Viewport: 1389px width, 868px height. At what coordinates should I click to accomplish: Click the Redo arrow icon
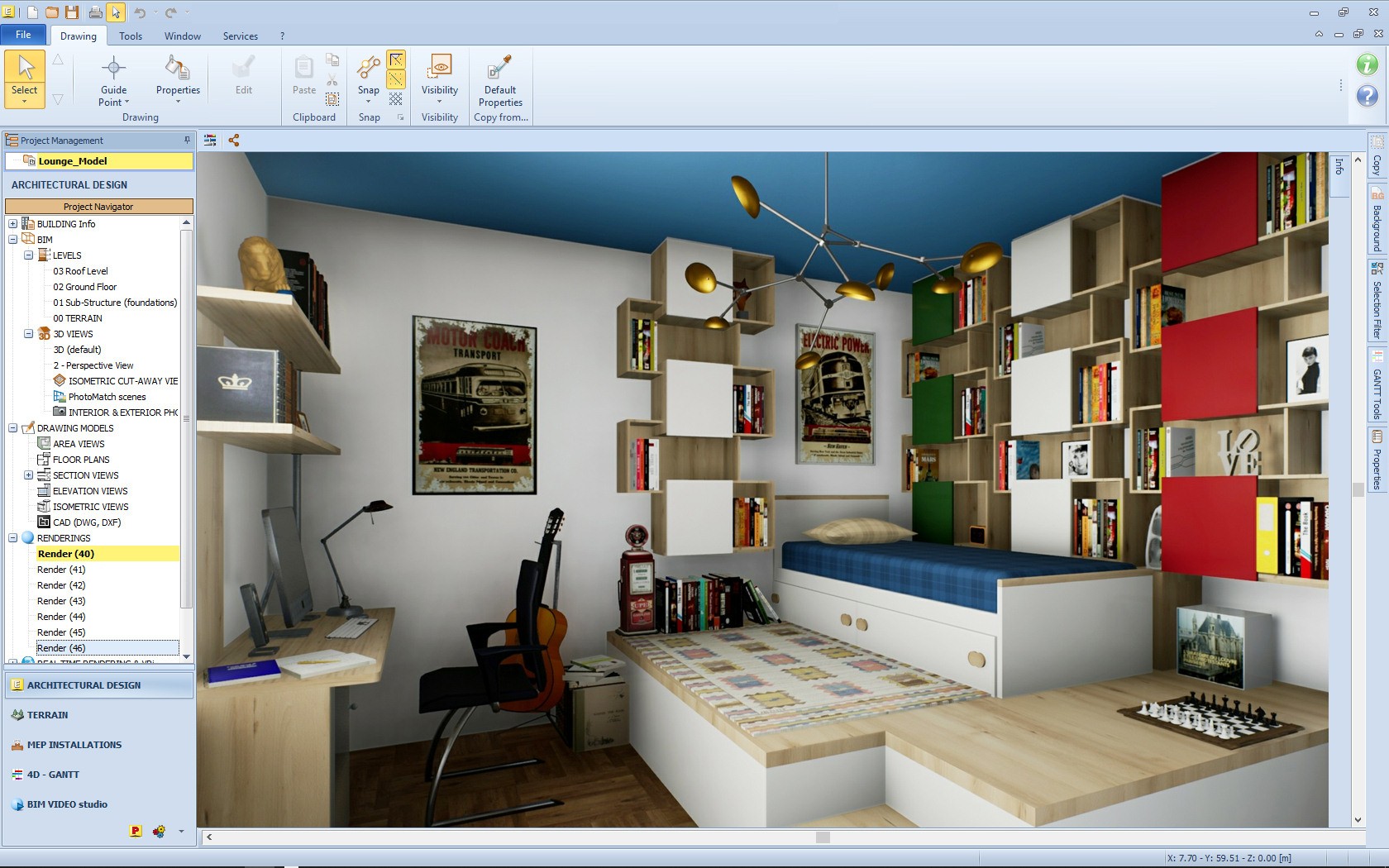click(x=171, y=12)
